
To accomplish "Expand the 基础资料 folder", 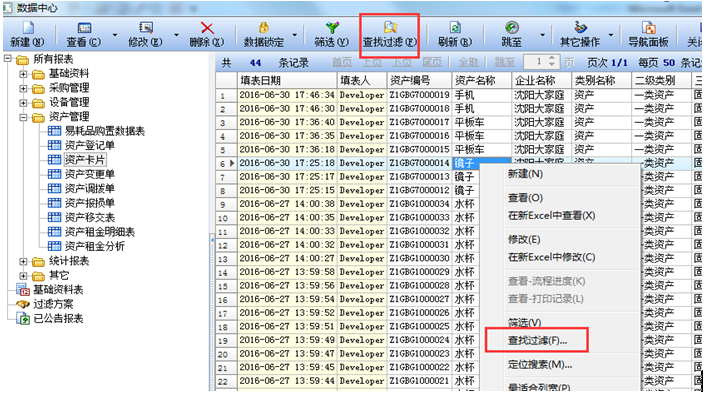I will 23,73.
